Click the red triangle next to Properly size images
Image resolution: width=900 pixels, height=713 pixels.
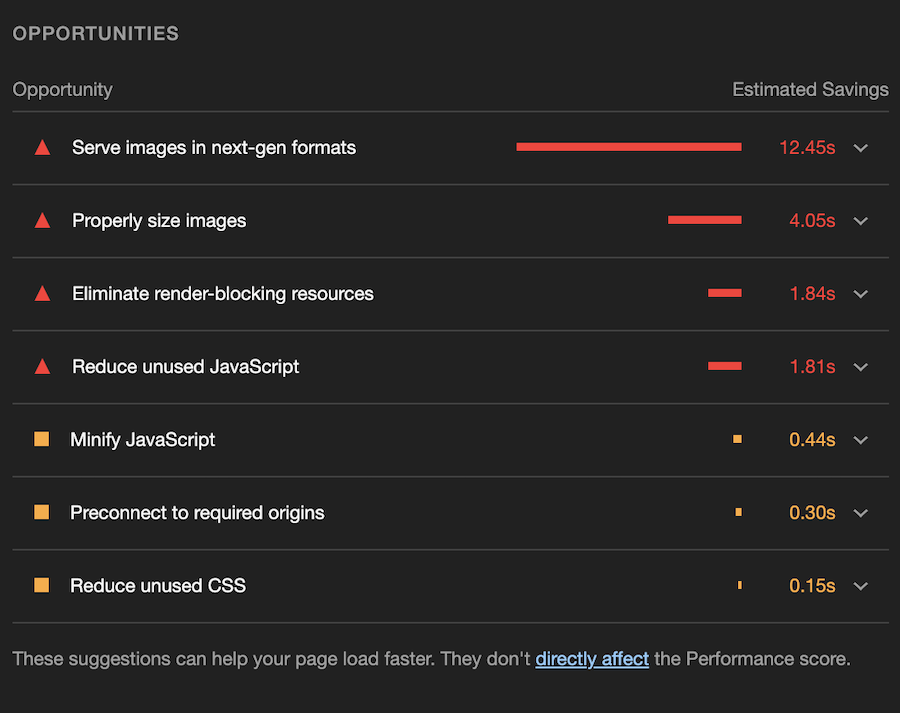coord(42,221)
